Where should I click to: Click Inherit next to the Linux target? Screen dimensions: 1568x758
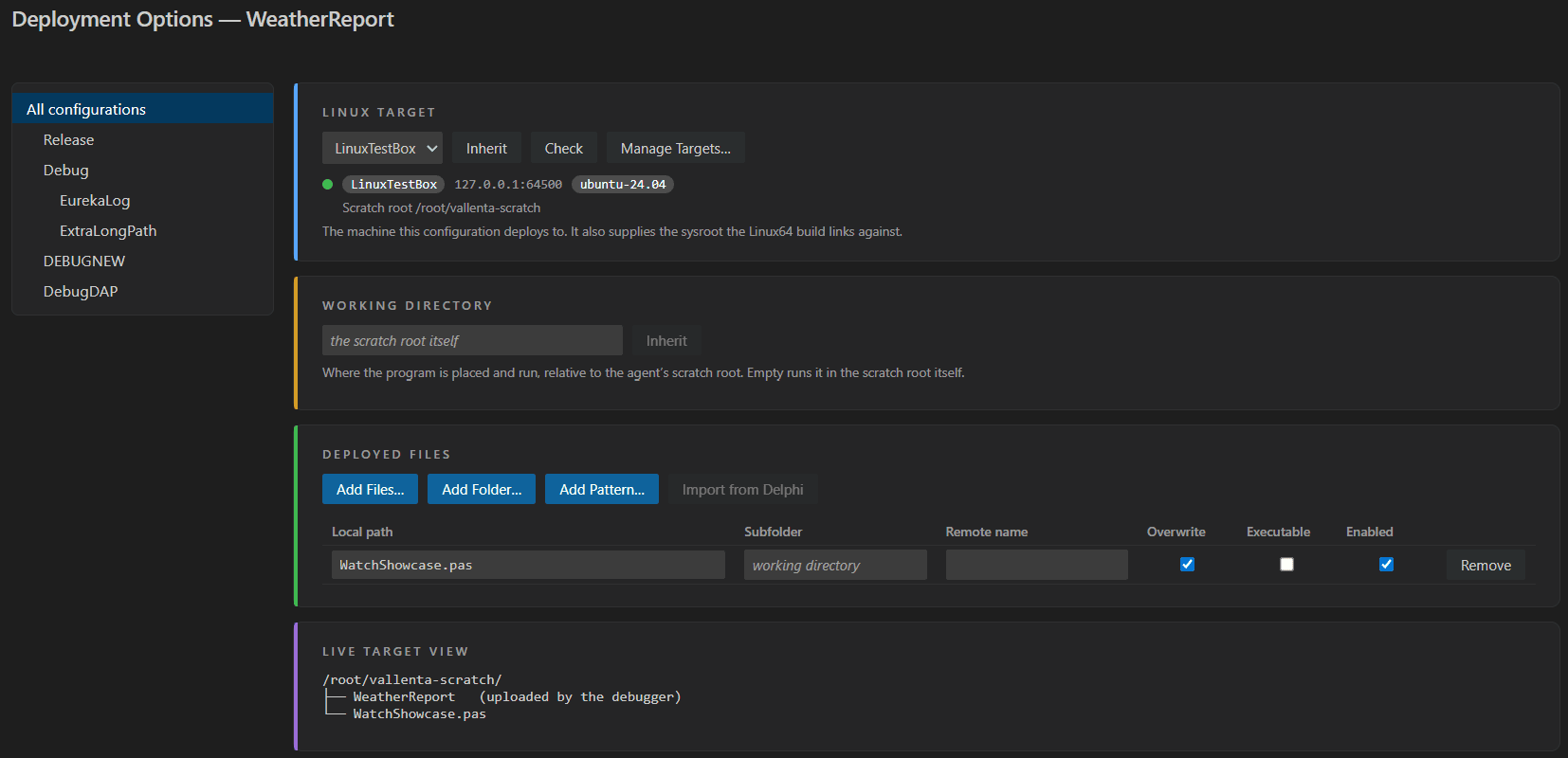click(486, 148)
